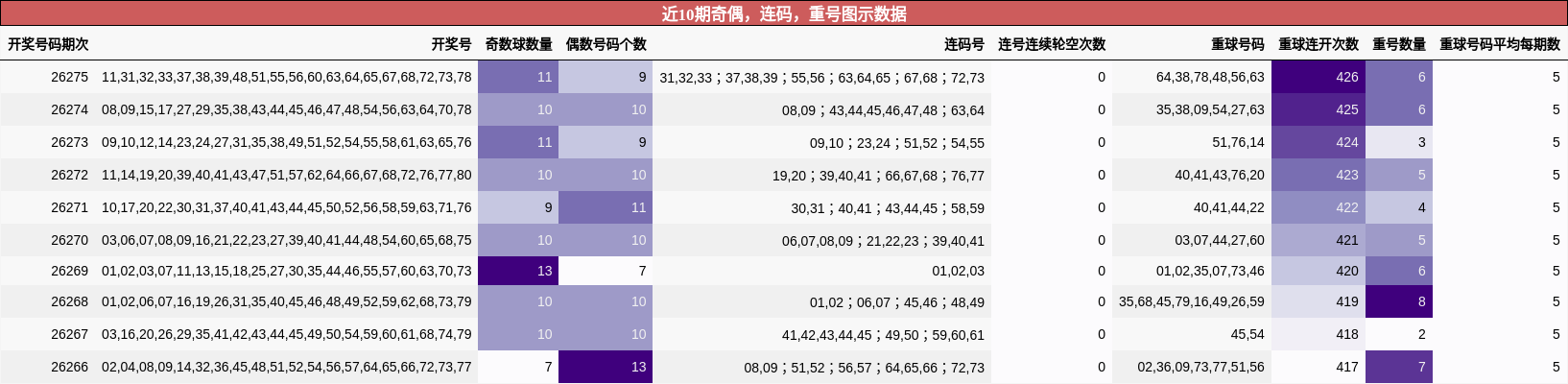Click the 重号数量 column header
The width and height of the screenshot is (1568, 384).
click(1399, 44)
